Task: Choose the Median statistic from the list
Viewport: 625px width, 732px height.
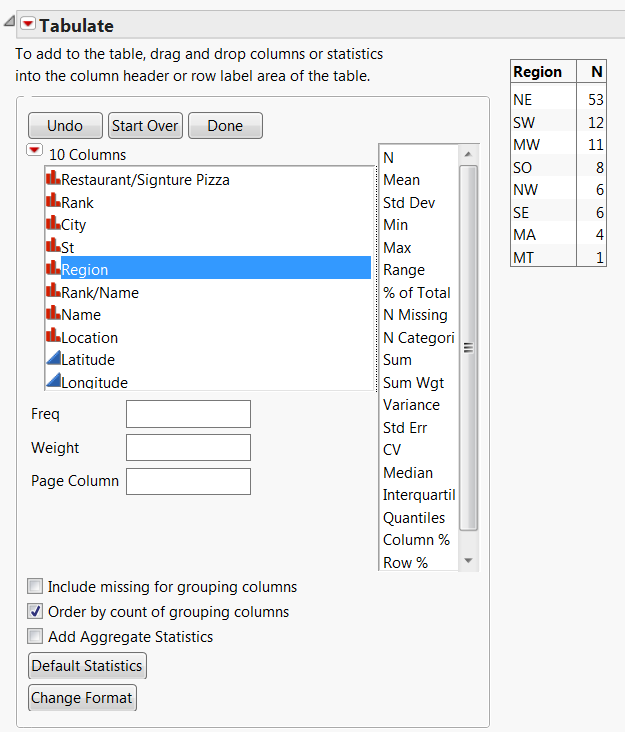Action: tap(408, 472)
